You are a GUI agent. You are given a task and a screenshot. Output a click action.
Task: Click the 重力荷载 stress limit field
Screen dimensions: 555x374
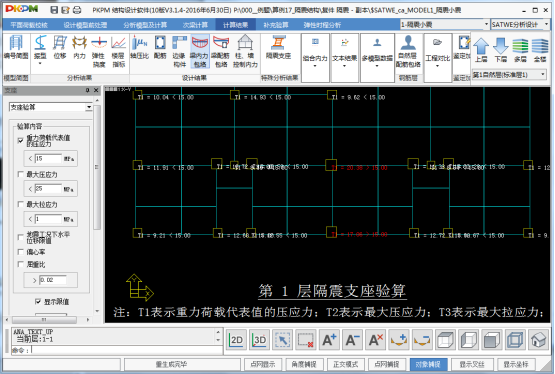point(48,159)
